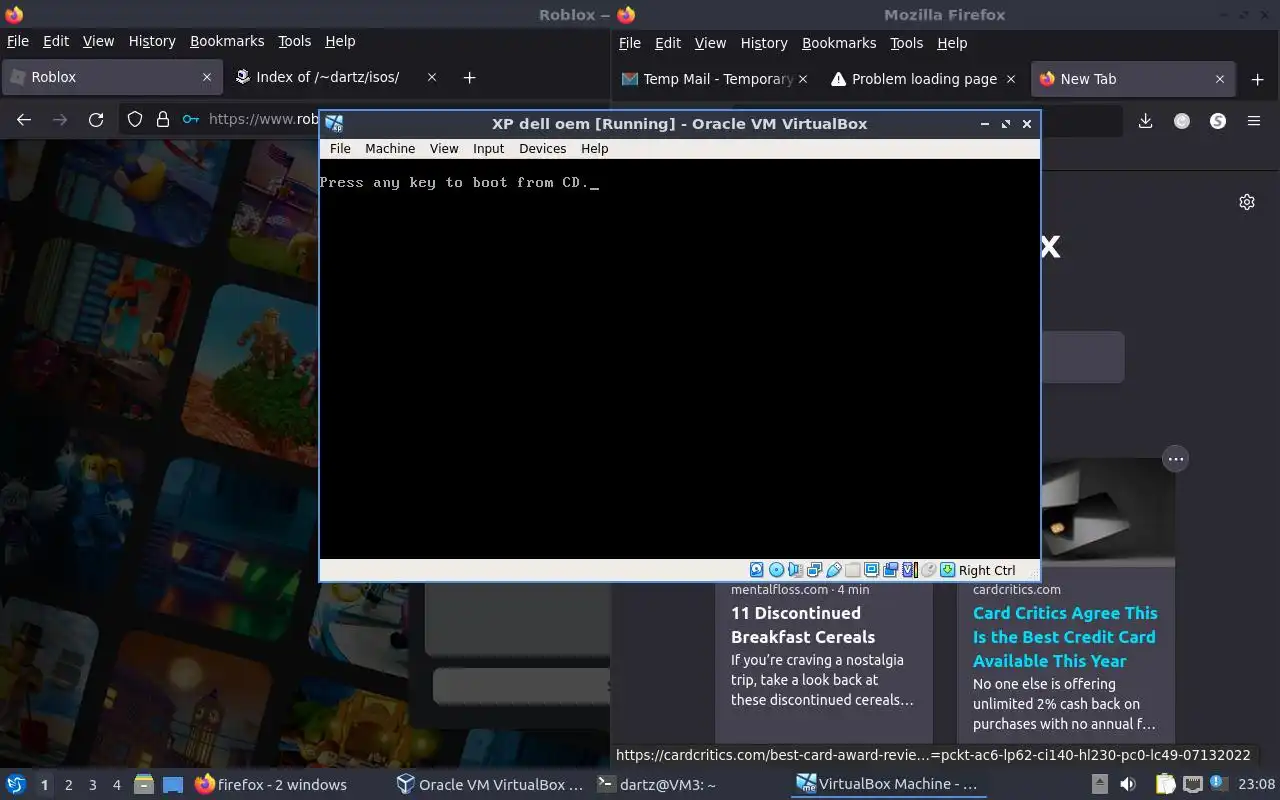The width and height of the screenshot is (1280, 800).
Task: Open the Firefox application hamburger menu
Action: (1254, 121)
